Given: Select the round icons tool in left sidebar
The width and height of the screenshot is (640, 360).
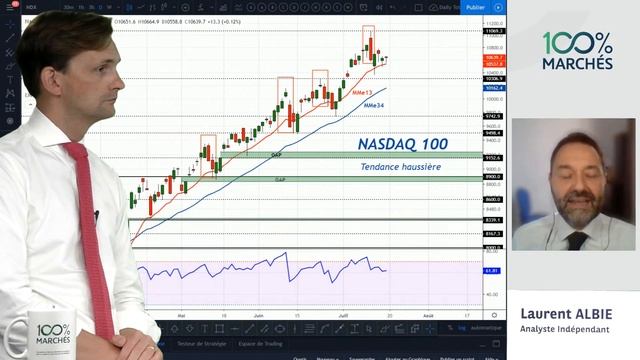Looking at the screenshot, I should click(10, 121).
